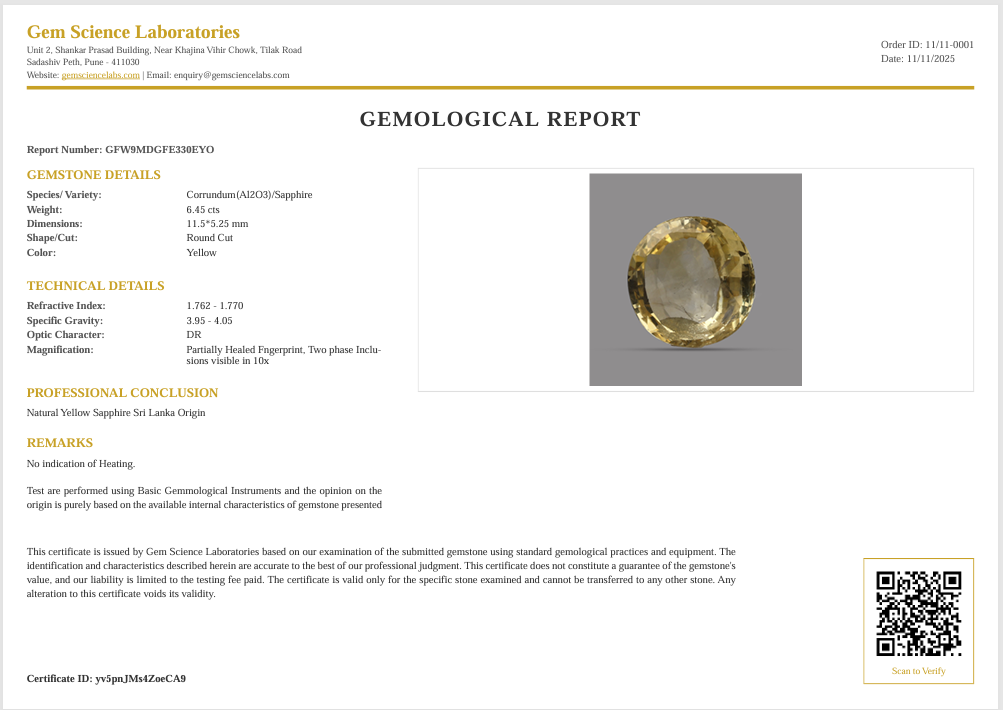The width and height of the screenshot is (1003, 710).
Task: Click the enquiry@gemsciencelabs.com email address
Action: coord(233,74)
